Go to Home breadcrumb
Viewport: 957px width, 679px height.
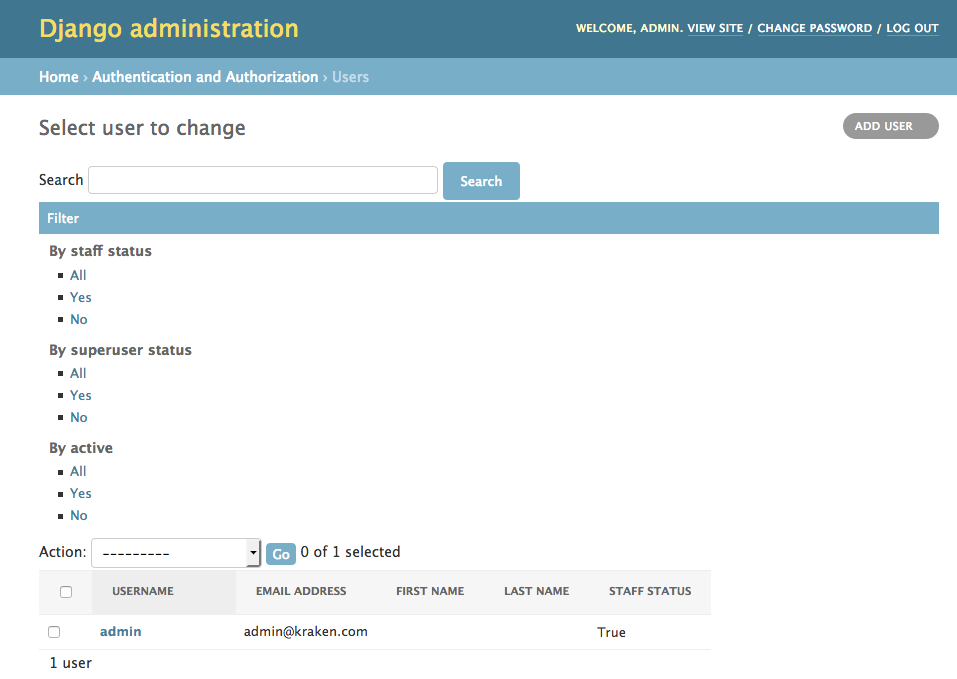tap(59, 77)
